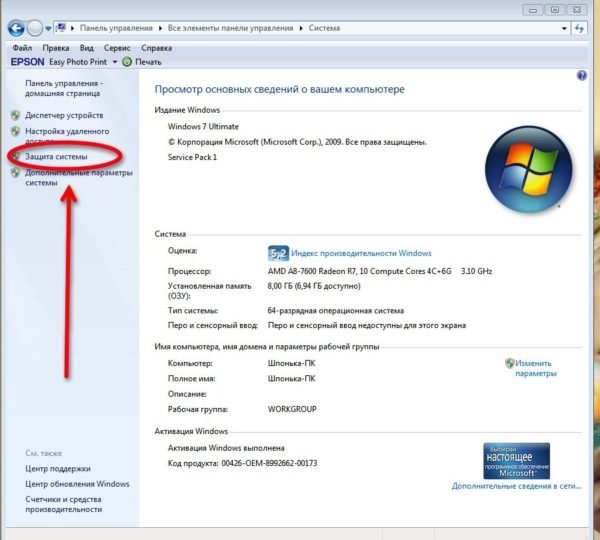Click the genuine Microsoft software badge
This screenshot has width=600, height=540.
point(517,461)
